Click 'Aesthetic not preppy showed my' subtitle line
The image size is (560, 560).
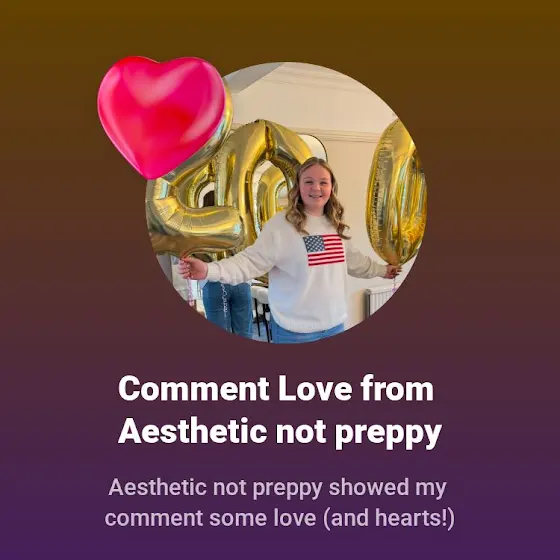pyautogui.click(x=278, y=488)
